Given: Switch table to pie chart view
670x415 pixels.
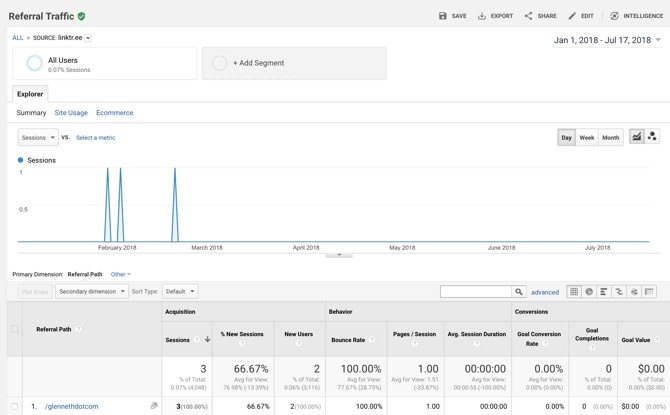Looking at the screenshot, I should click(589, 292).
